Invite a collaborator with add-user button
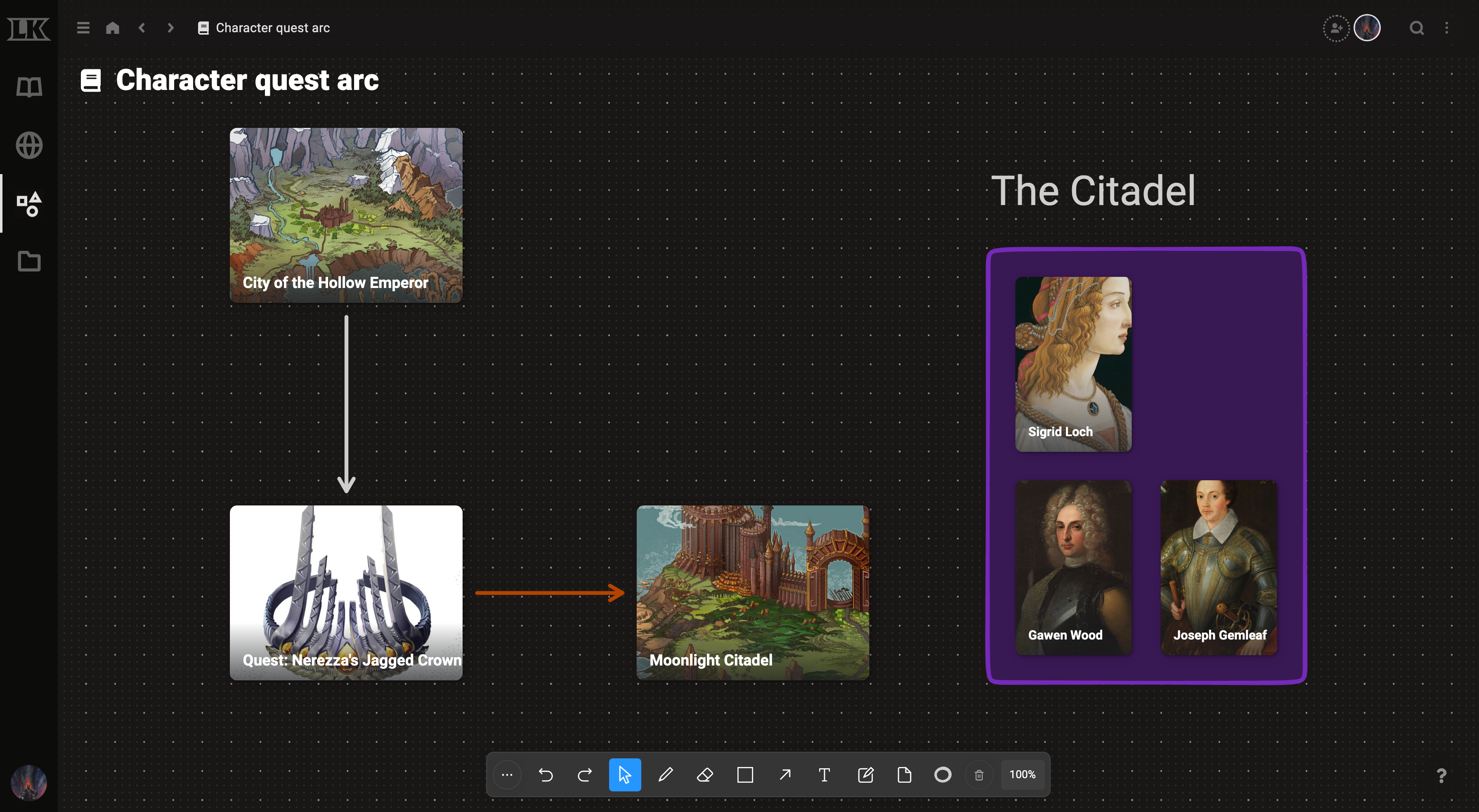This screenshot has height=812, width=1479. (1336, 28)
